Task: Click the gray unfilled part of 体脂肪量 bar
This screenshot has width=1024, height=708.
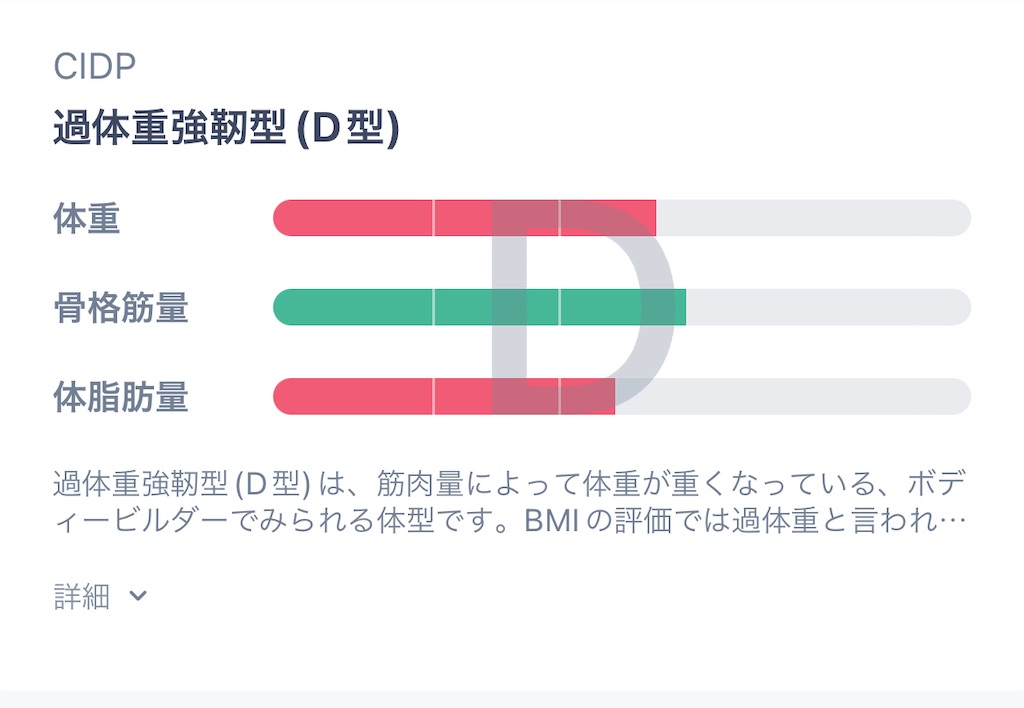Action: coord(793,396)
